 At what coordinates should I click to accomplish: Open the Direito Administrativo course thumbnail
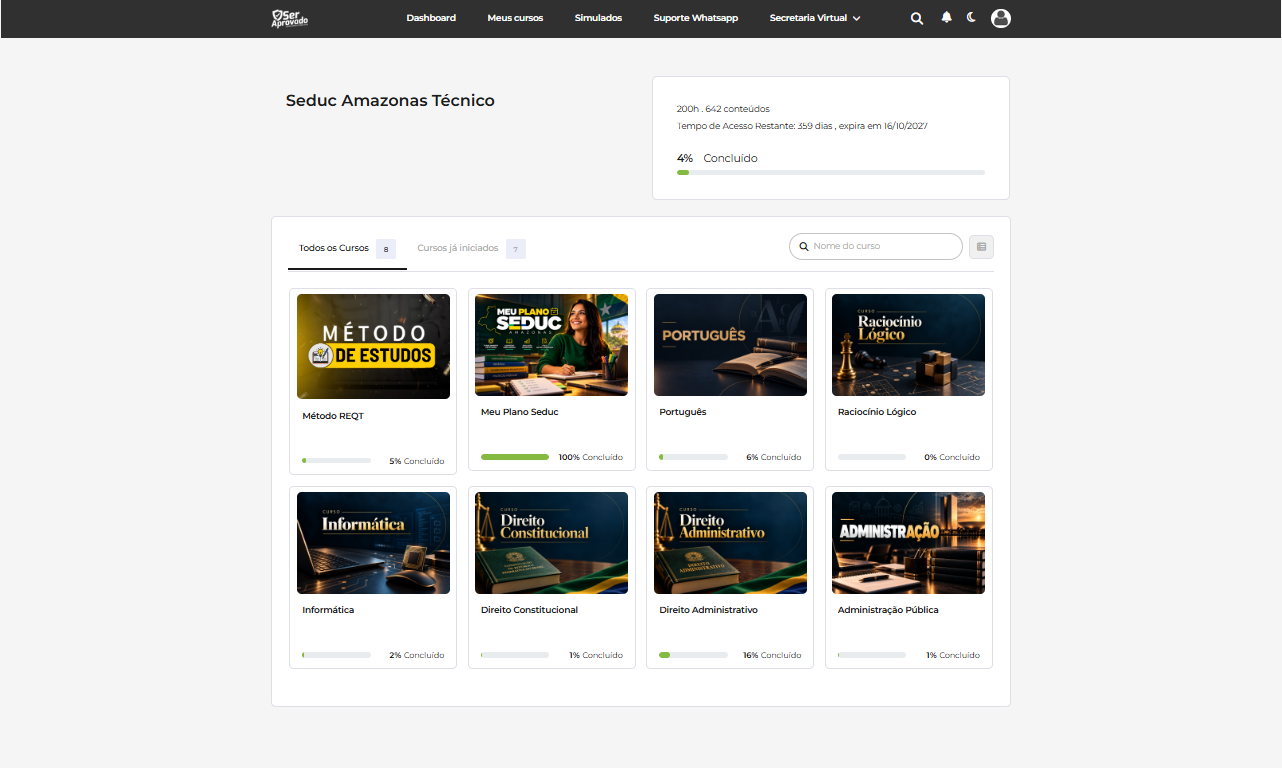(x=730, y=543)
